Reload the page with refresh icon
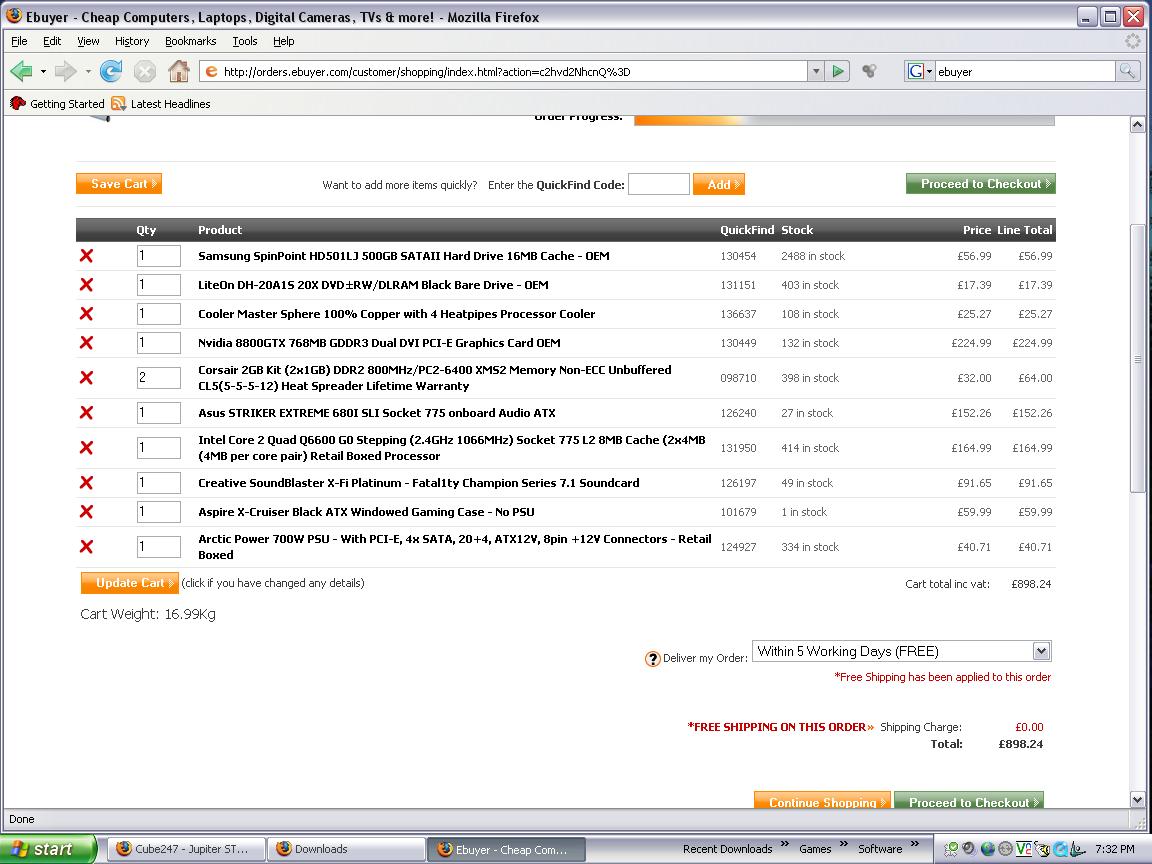The width and height of the screenshot is (1152, 864). coord(111,71)
